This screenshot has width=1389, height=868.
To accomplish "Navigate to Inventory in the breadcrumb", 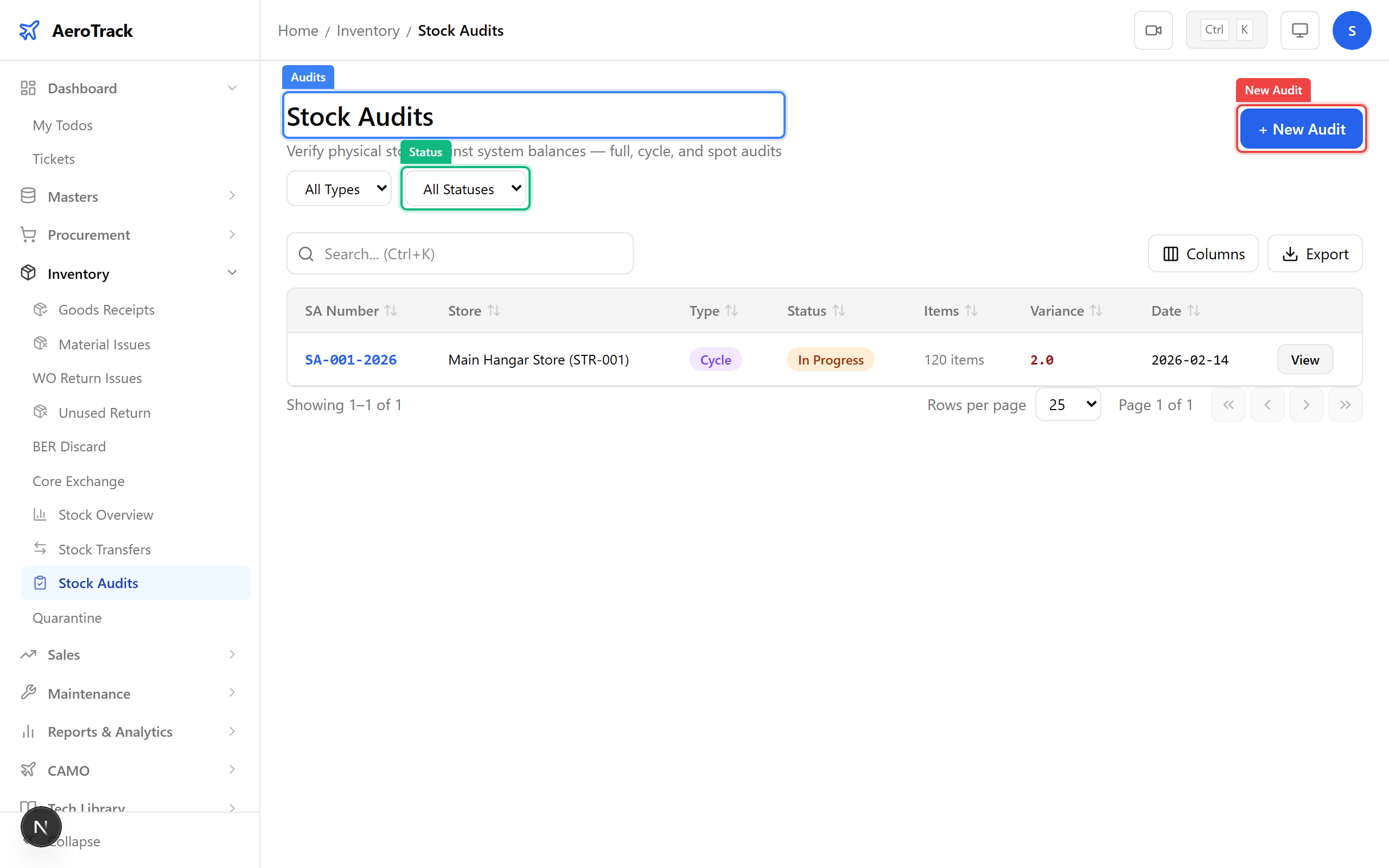I will [368, 30].
